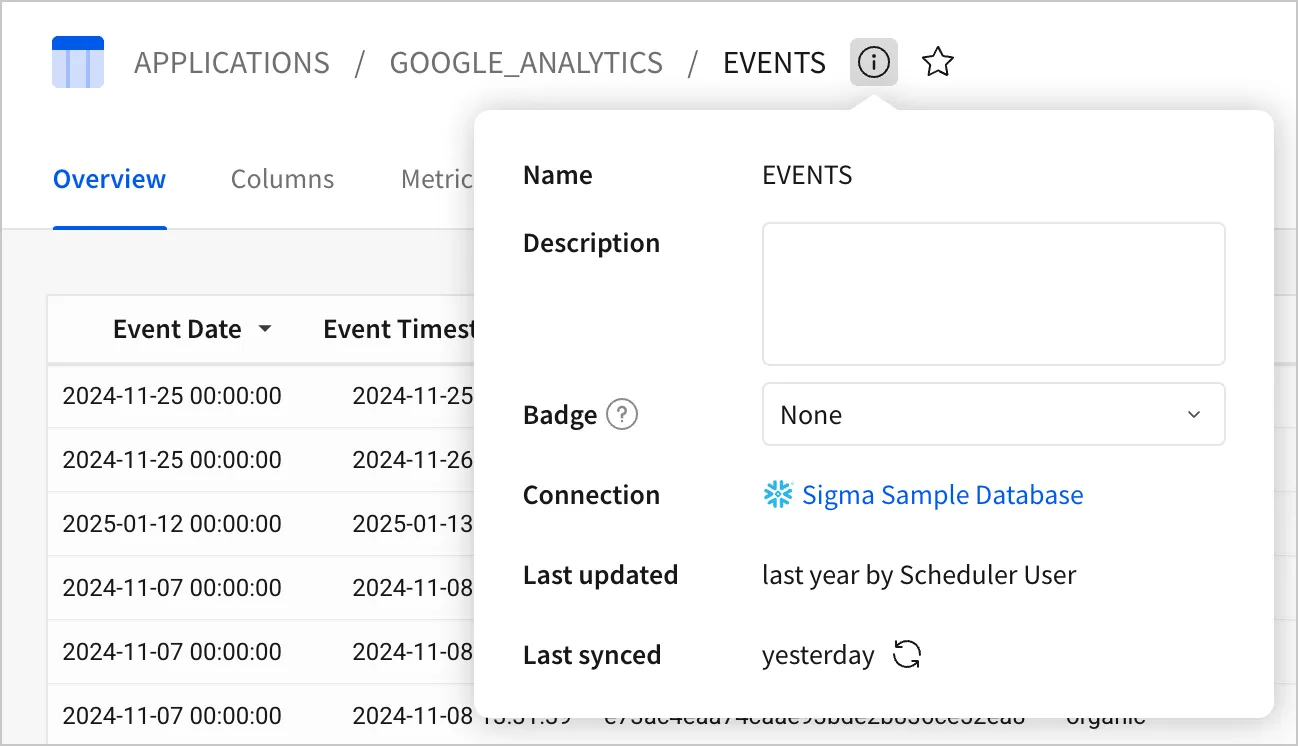Viewport: 1298px width, 746px height.
Task: Click the table icon beside APPLICATIONS
Action: [x=78, y=62]
